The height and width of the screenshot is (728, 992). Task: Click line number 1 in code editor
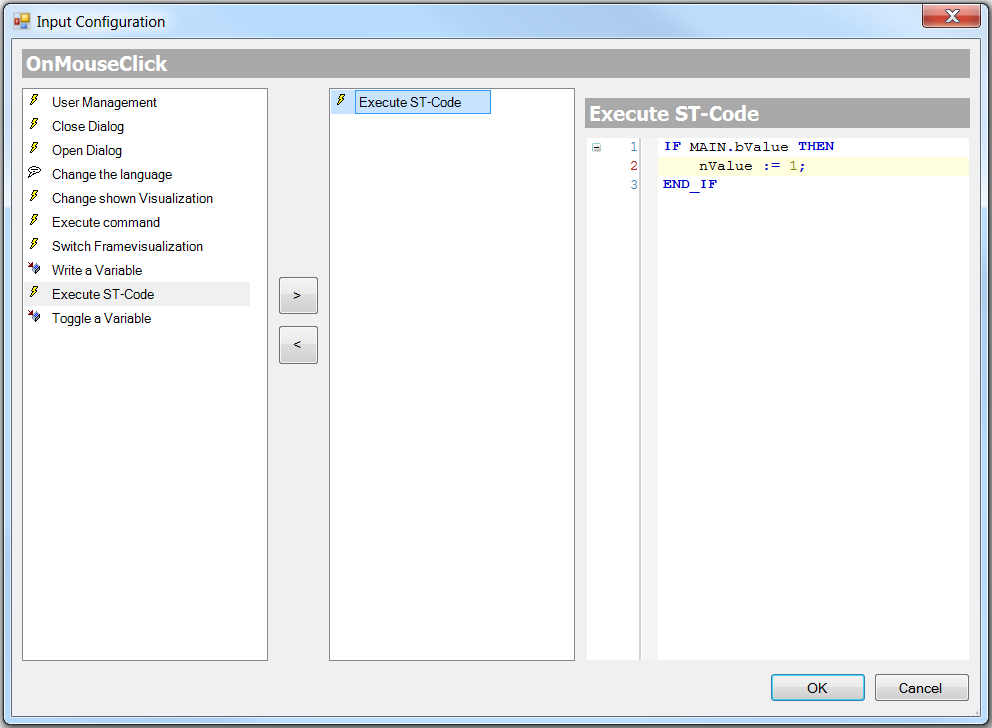click(x=633, y=147)
